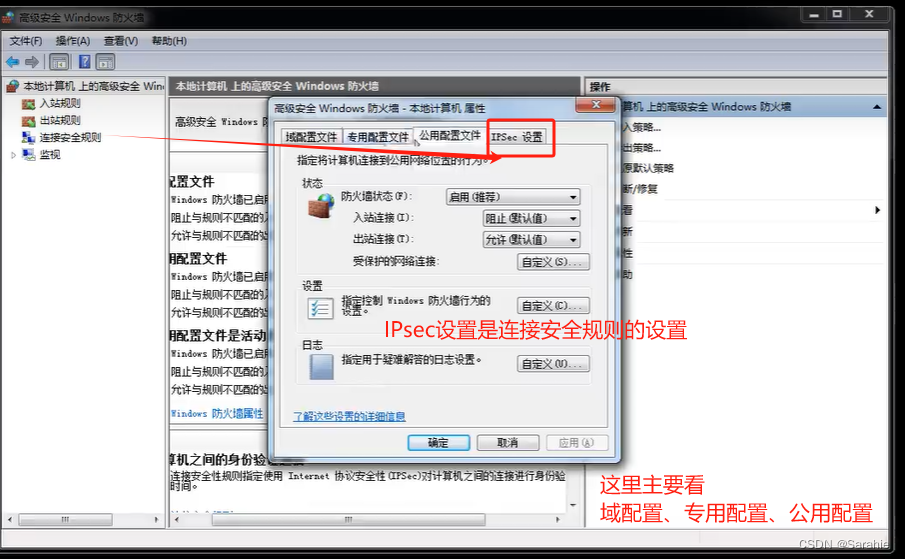
Task: Click the center pane scroll right arrow
Action: coord(558,520)
